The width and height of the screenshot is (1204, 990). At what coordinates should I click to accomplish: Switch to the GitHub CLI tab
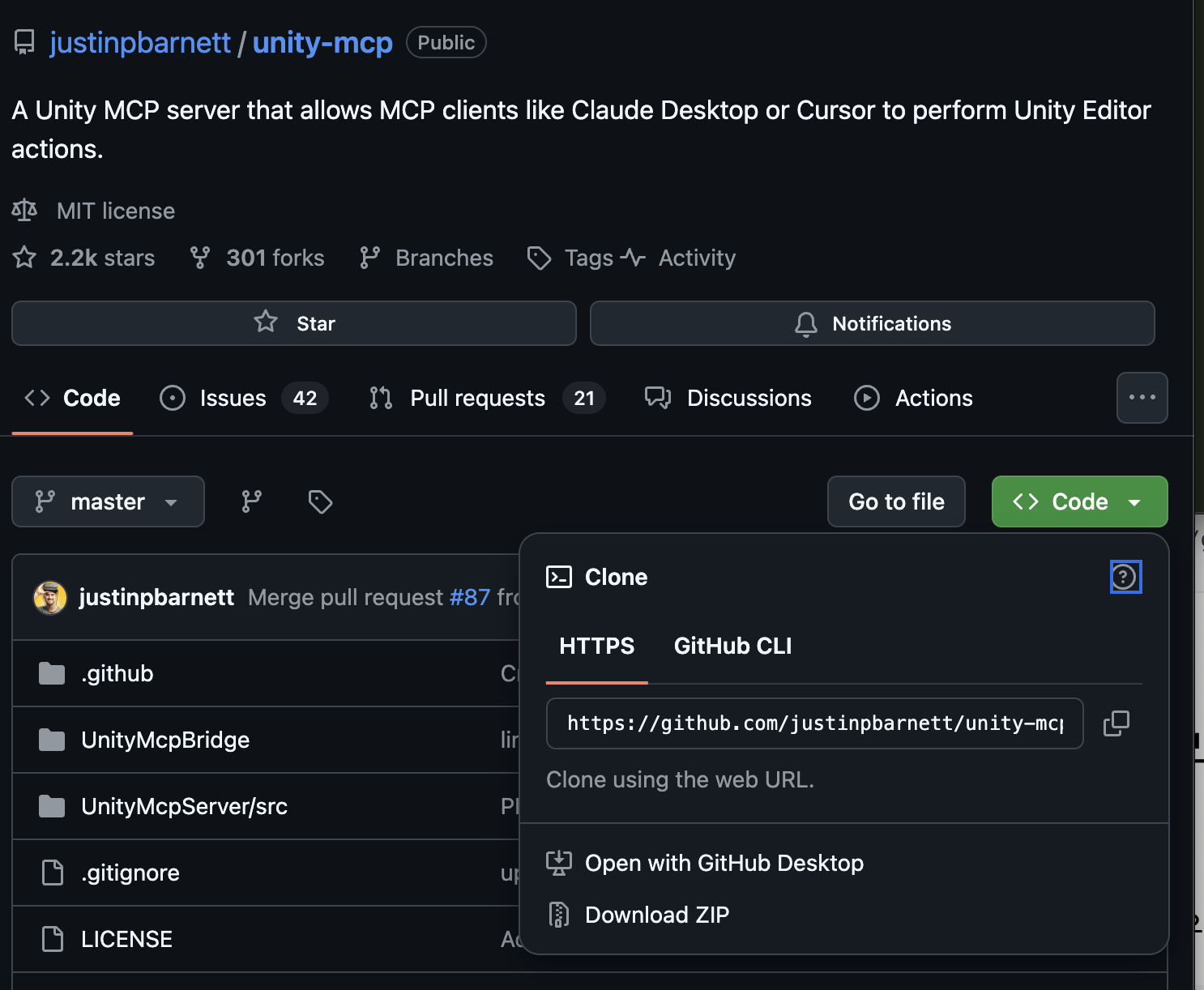(x=732, y=646)
